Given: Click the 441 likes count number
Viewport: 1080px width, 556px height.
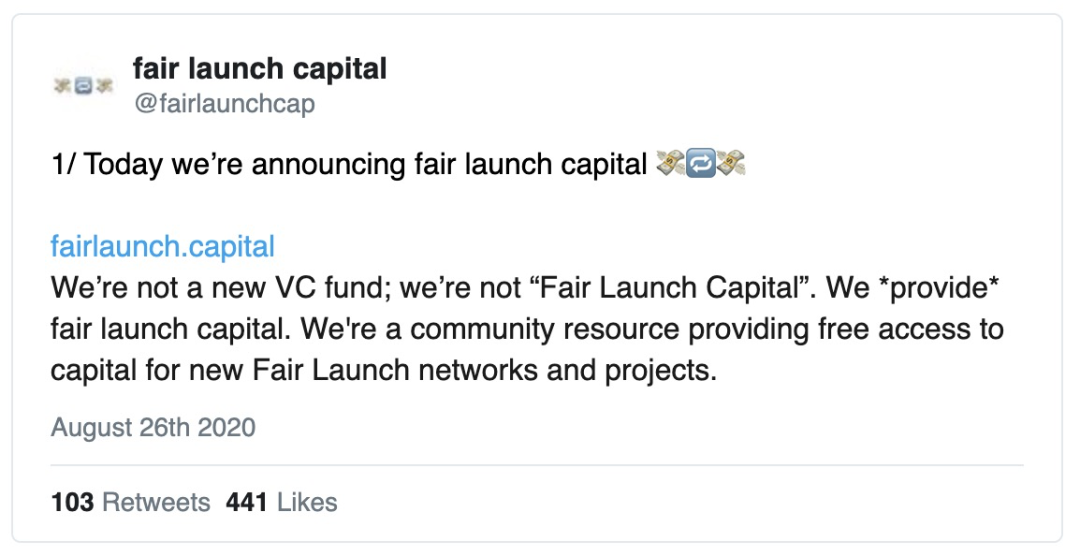Looking at the screenshot, I should (246, 502).
